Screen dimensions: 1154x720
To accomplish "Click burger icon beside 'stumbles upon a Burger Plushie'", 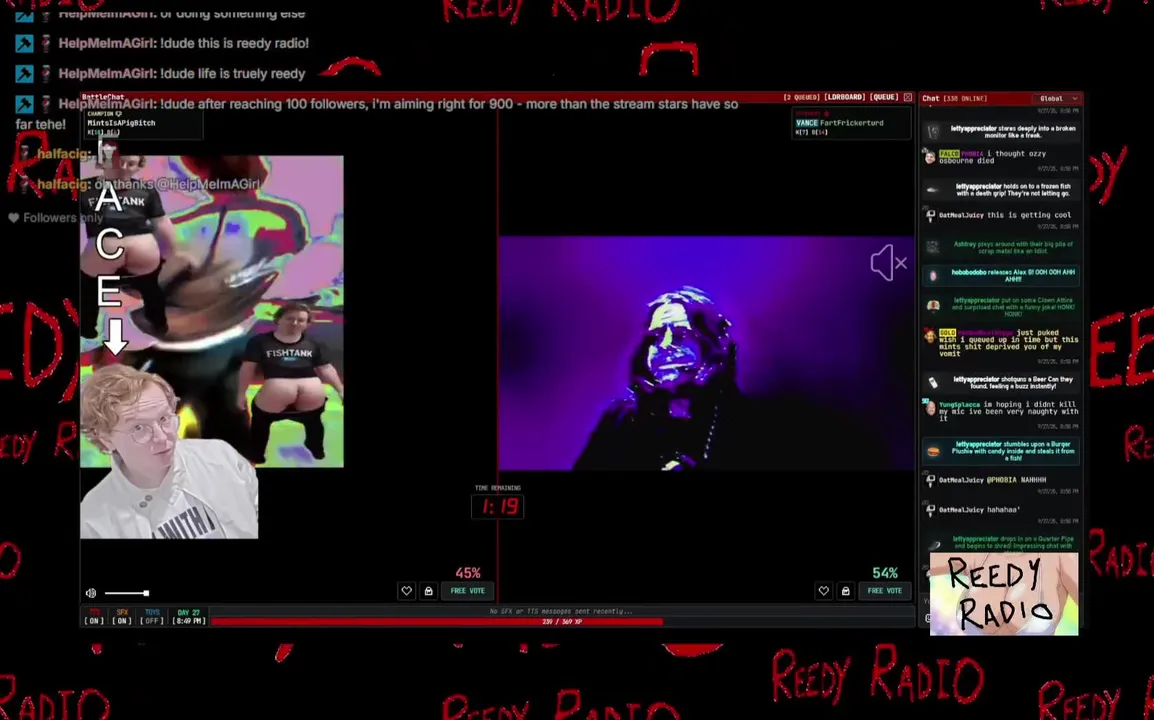I will (x=933, y=451).
